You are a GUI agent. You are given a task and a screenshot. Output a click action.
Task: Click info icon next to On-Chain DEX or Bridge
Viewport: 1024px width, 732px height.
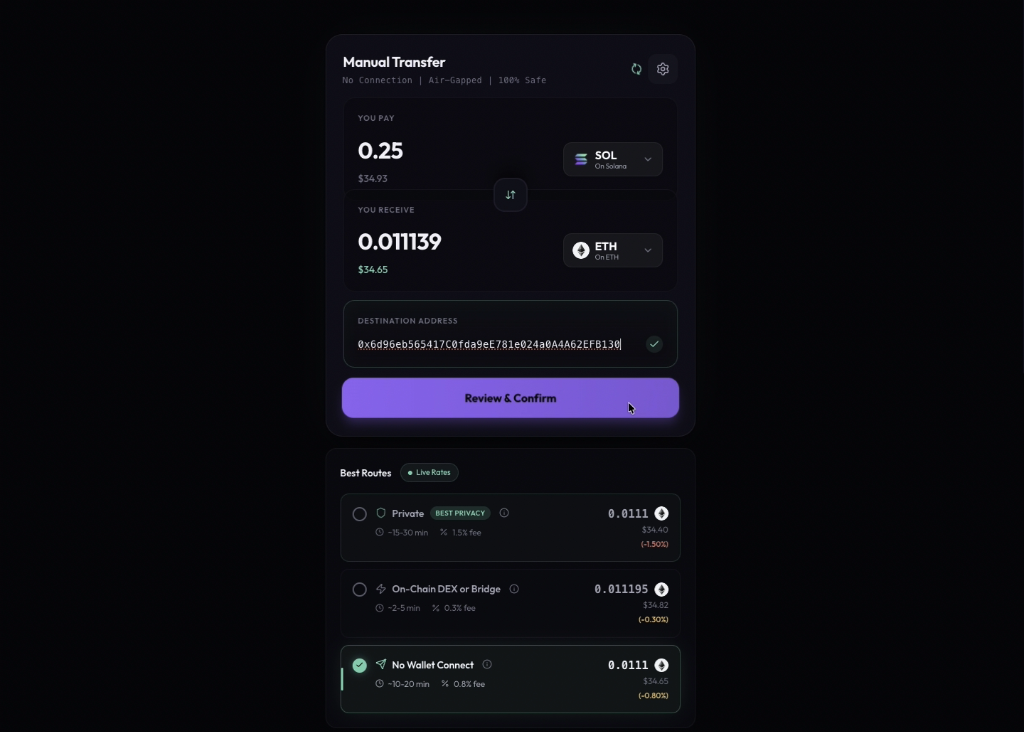click(514, 589)
